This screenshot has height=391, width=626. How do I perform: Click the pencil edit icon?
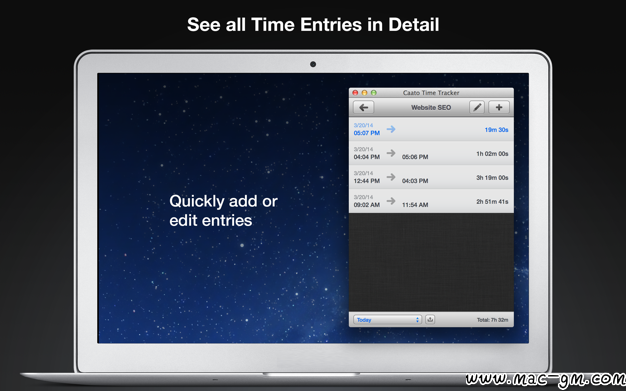click(477, 107)
